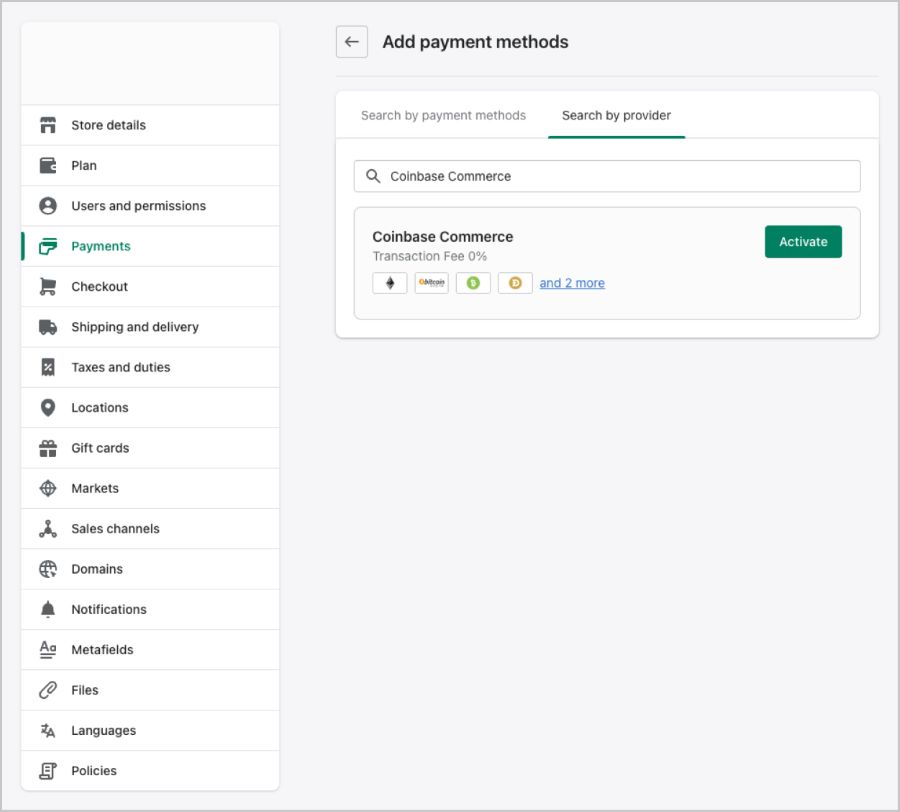Open the Payments settings section
The image size is (900, 812).
point(150,246)
